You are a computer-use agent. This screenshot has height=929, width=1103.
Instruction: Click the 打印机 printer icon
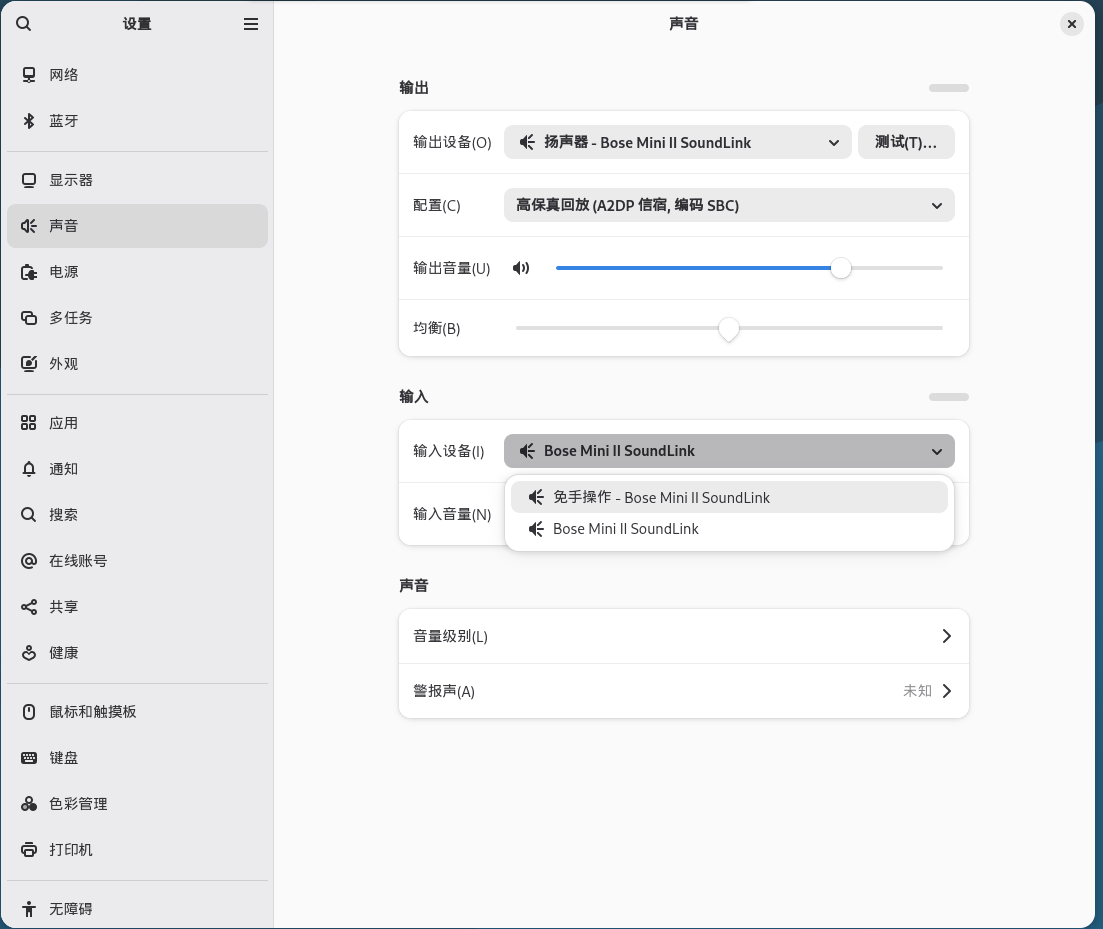point(29,850)
